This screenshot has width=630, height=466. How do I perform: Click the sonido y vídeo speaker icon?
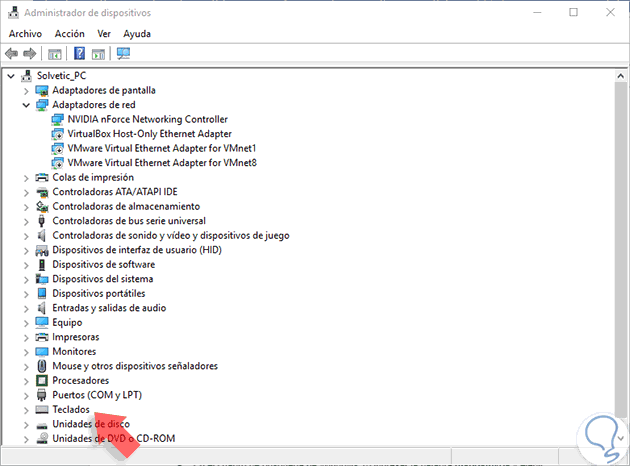point(41,235)
